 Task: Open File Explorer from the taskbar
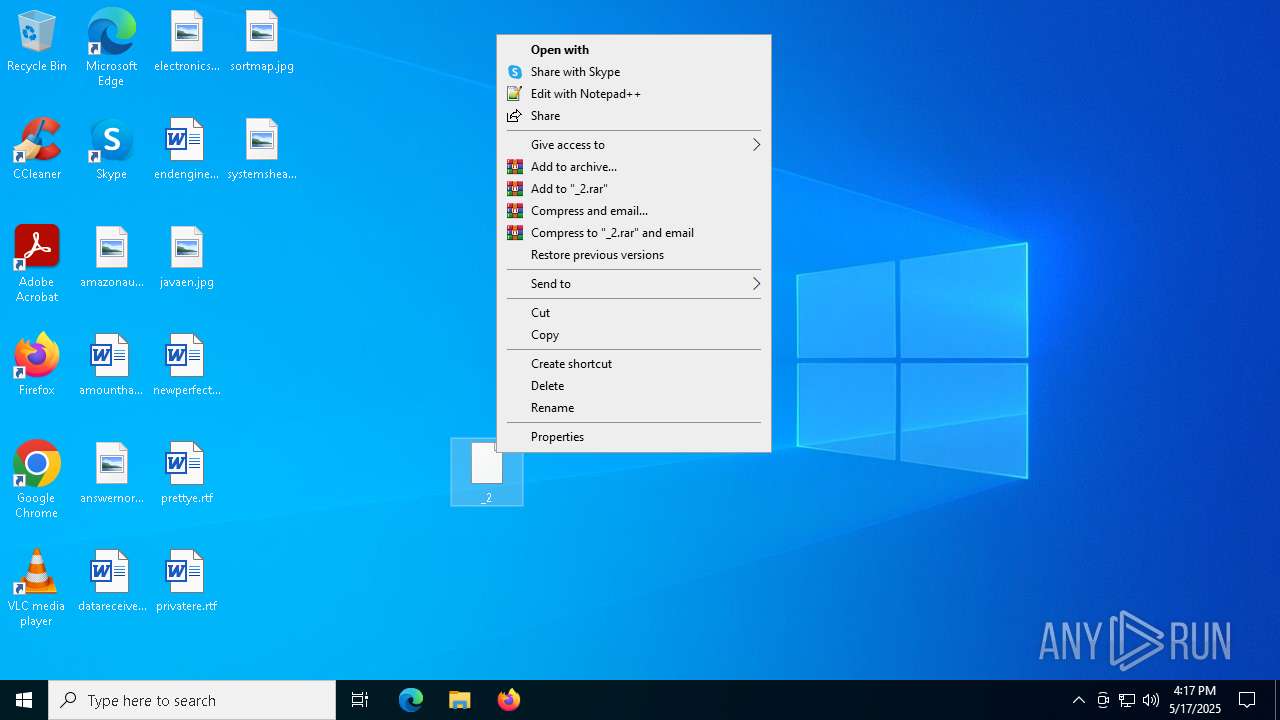[x=460, y=700]
